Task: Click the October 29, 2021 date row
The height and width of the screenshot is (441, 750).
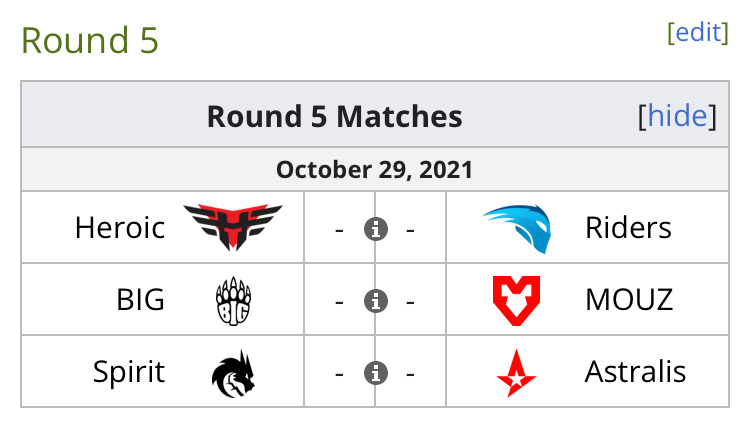Action: [x=375, y=170]
